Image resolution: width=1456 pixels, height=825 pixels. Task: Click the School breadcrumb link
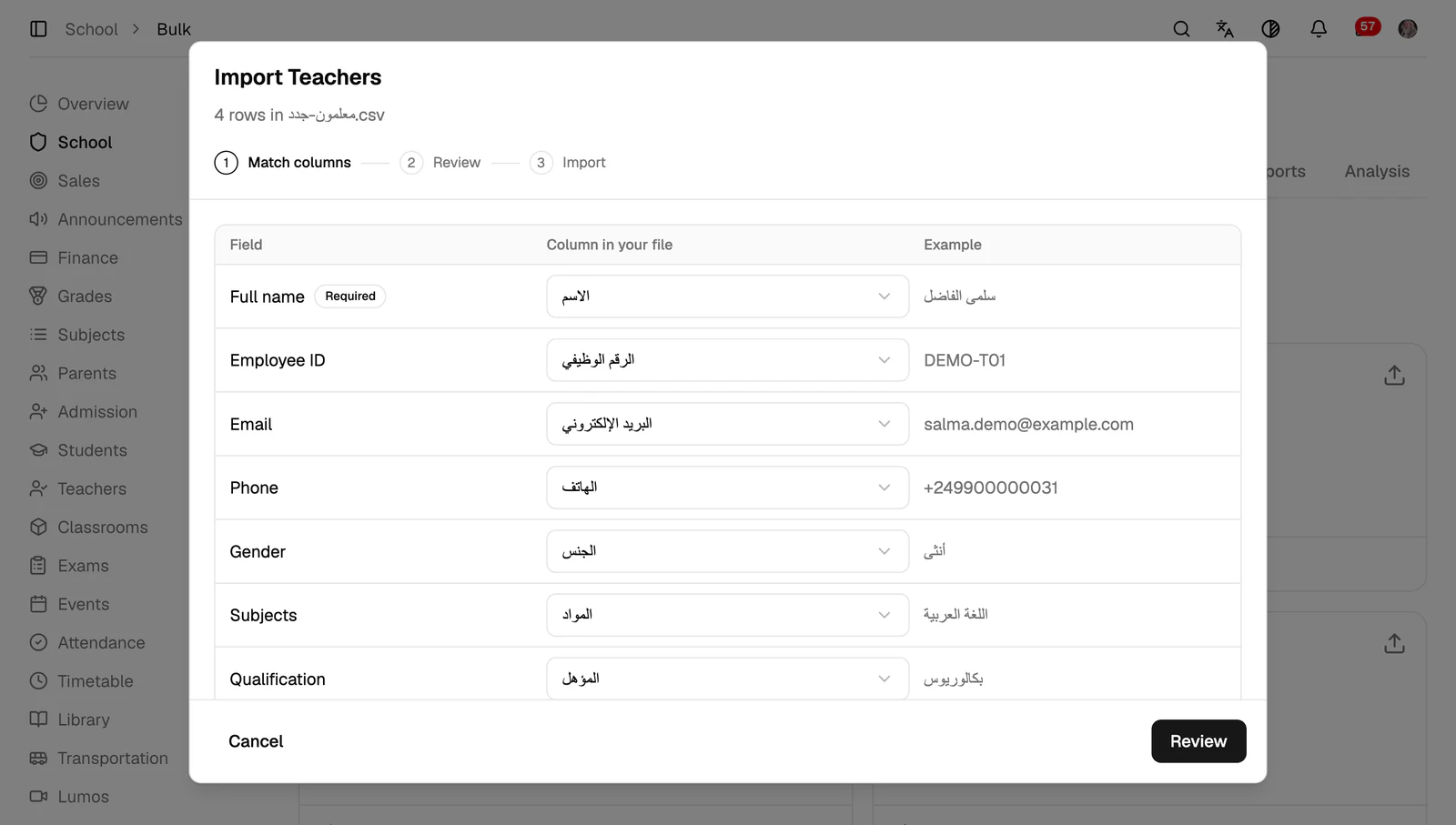point(91,29)
